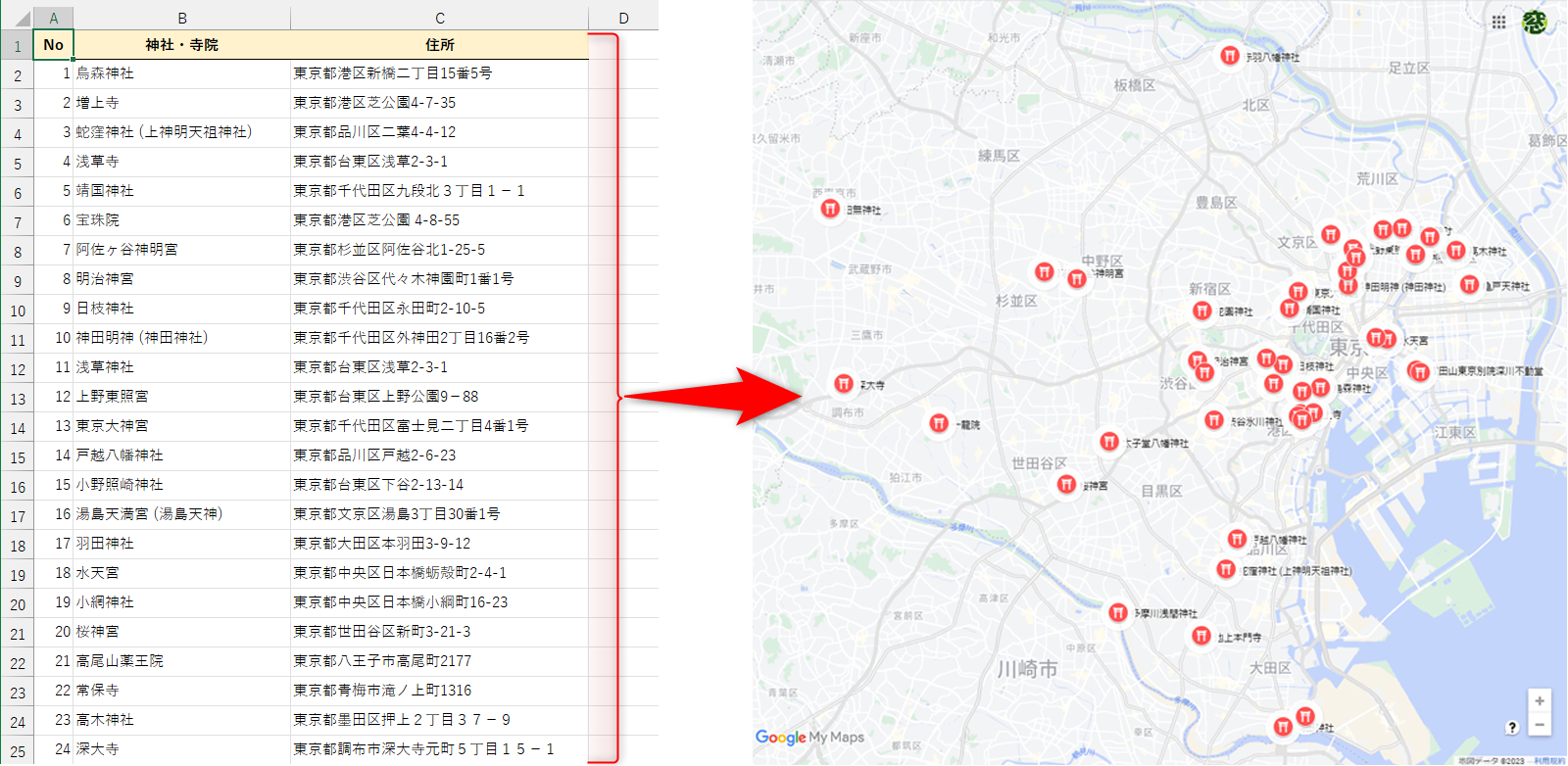Select column B header
The image size is (1568, 766).
click(x=182, y=18)
